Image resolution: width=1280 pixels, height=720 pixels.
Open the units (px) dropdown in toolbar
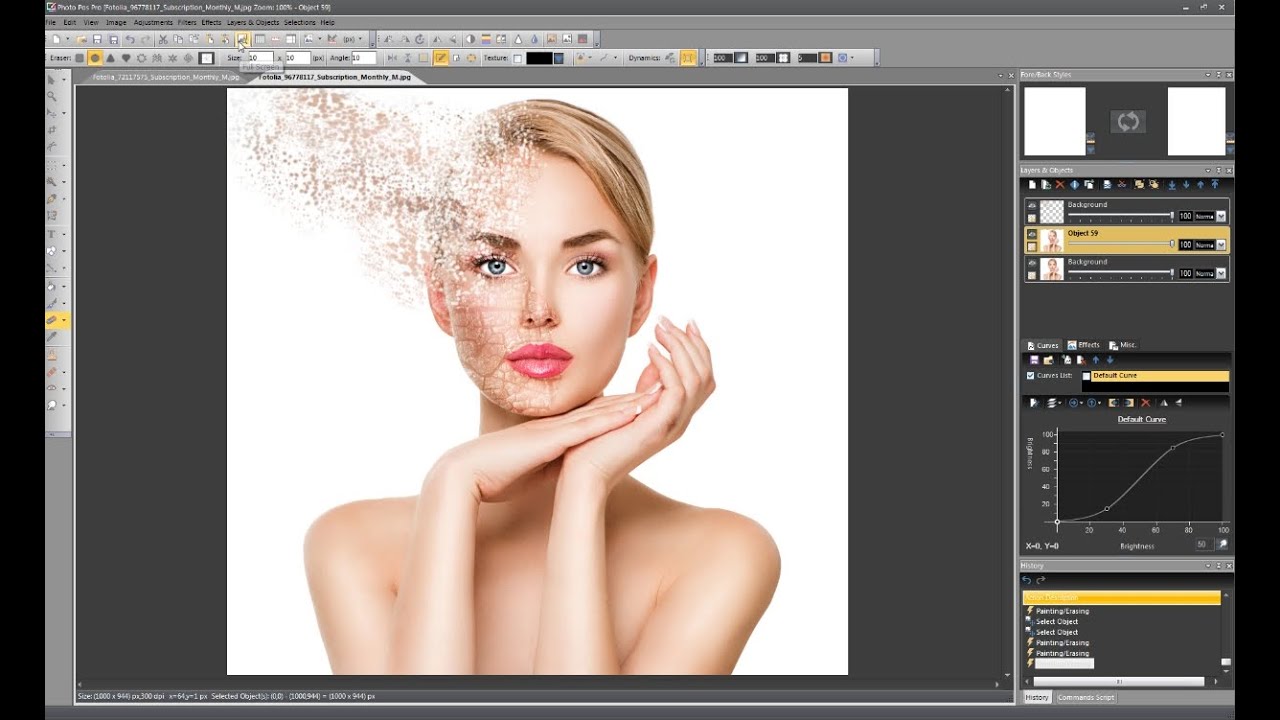pos(352,39)
